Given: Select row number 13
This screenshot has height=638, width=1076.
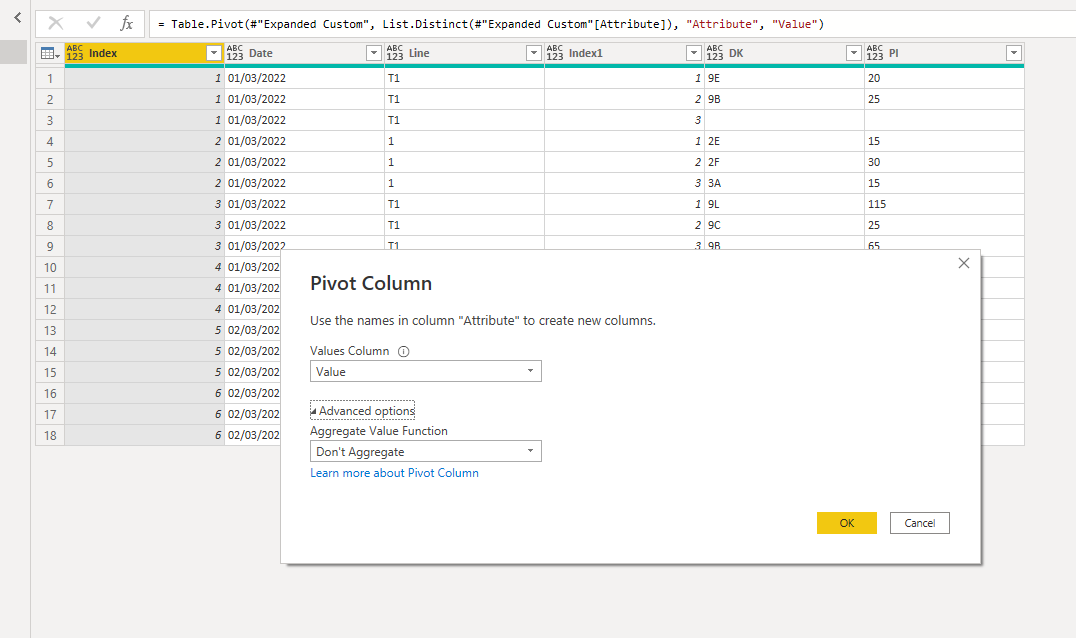Looking at the screenshot, I should [50, 331].
